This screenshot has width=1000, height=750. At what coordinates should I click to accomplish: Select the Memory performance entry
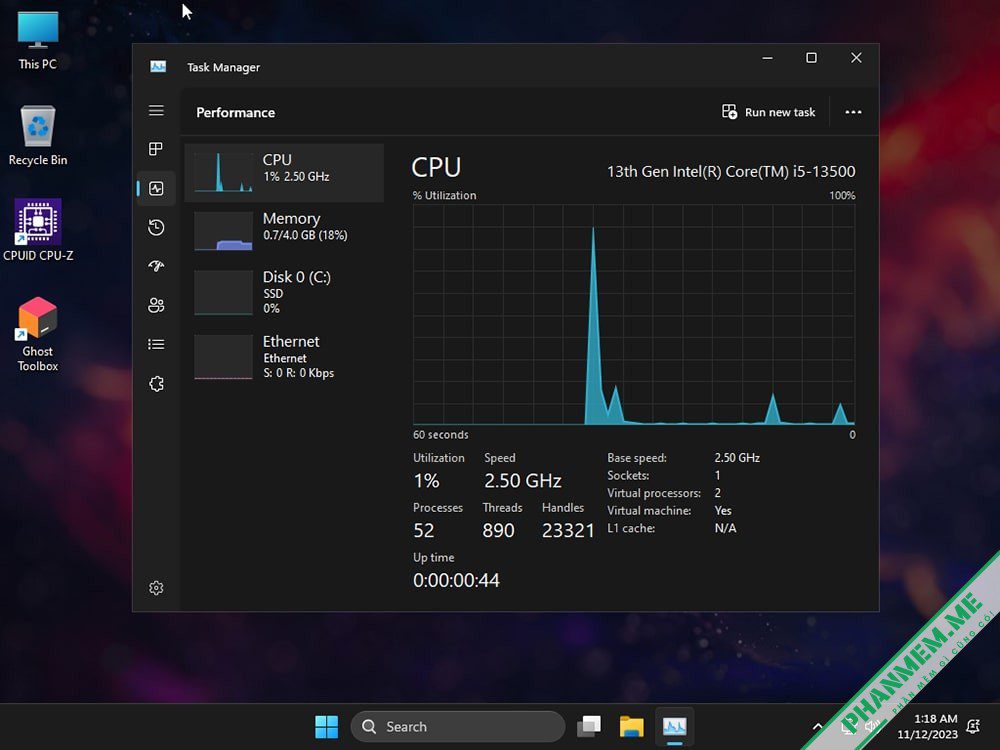point(284,231)
